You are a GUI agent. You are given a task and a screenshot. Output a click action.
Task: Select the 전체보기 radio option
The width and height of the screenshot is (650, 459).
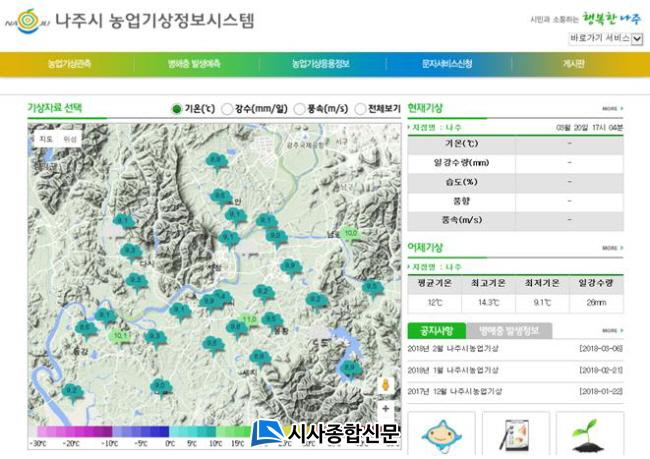point(361,108)
